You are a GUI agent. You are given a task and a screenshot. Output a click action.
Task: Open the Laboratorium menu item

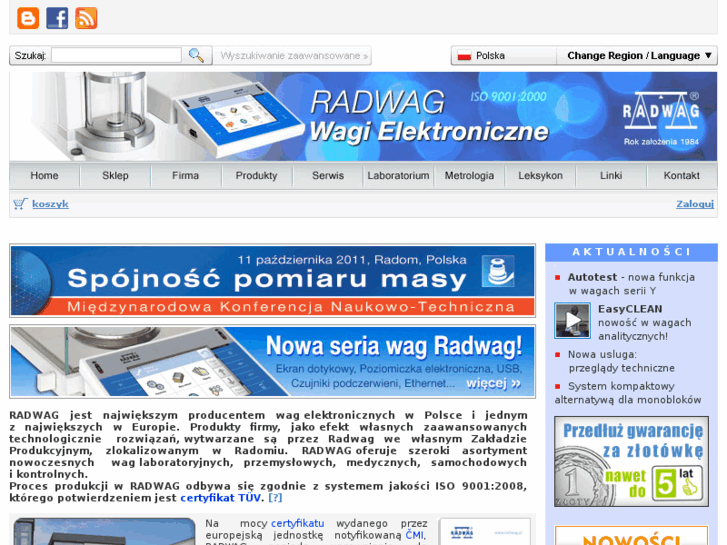pos(398,175)
